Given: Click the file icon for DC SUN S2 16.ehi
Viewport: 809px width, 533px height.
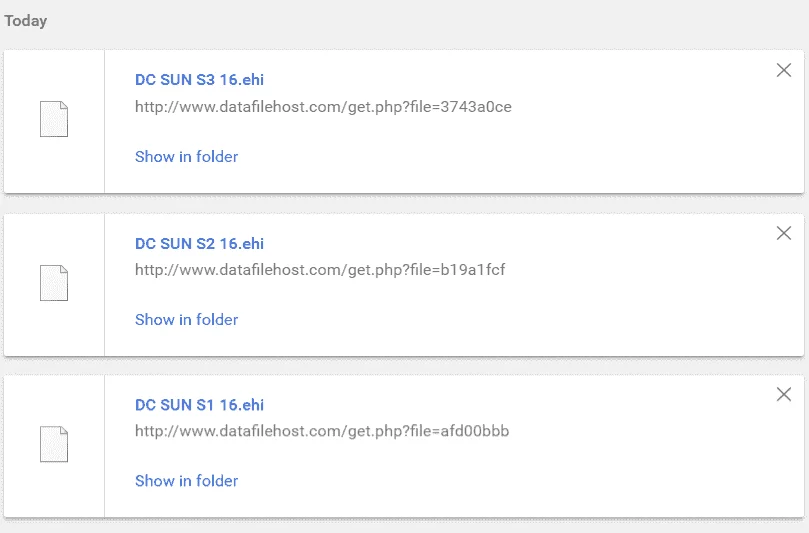Looking at the screenshot, I should pos(54,283).
